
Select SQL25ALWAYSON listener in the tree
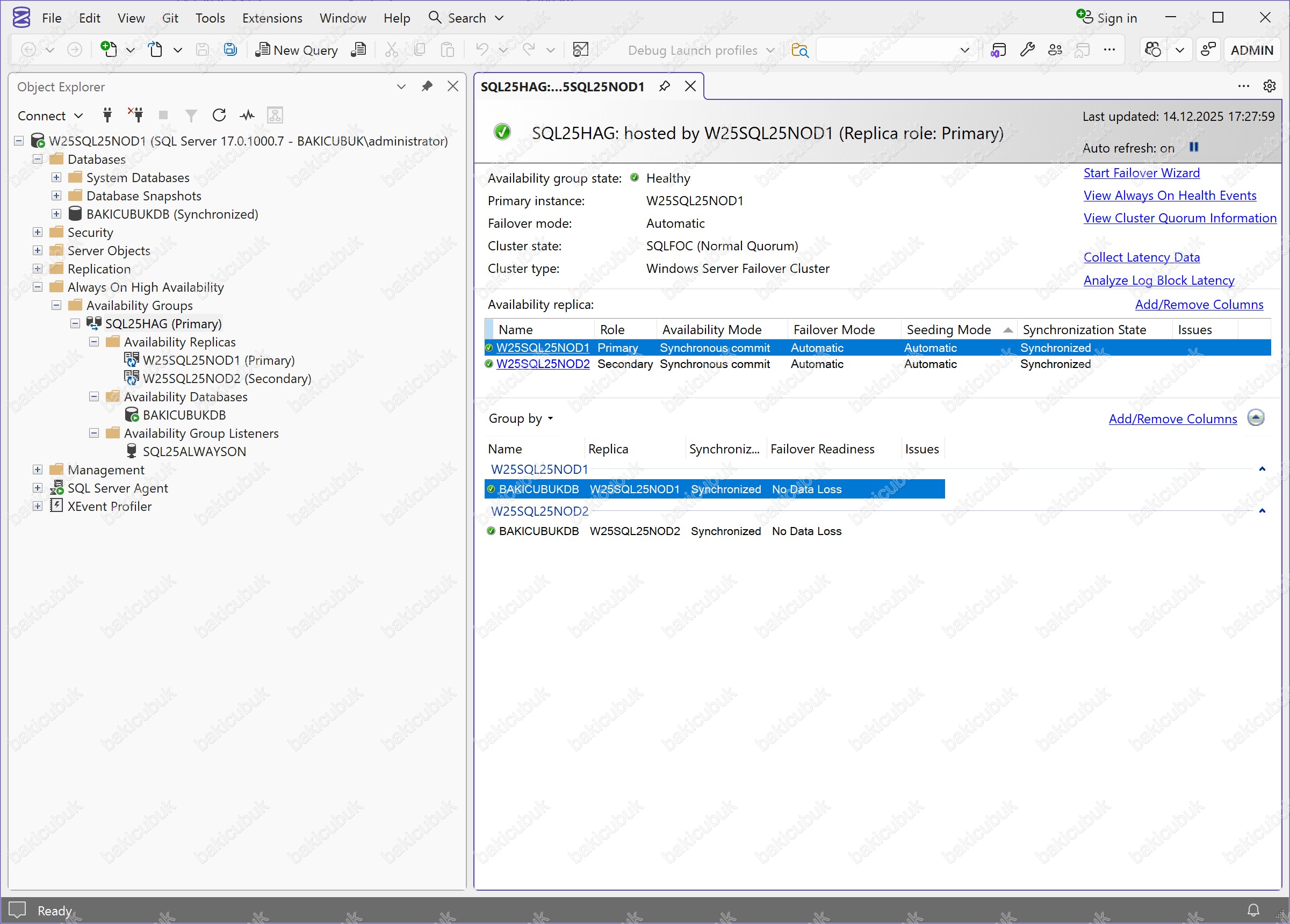pos(194,451)
